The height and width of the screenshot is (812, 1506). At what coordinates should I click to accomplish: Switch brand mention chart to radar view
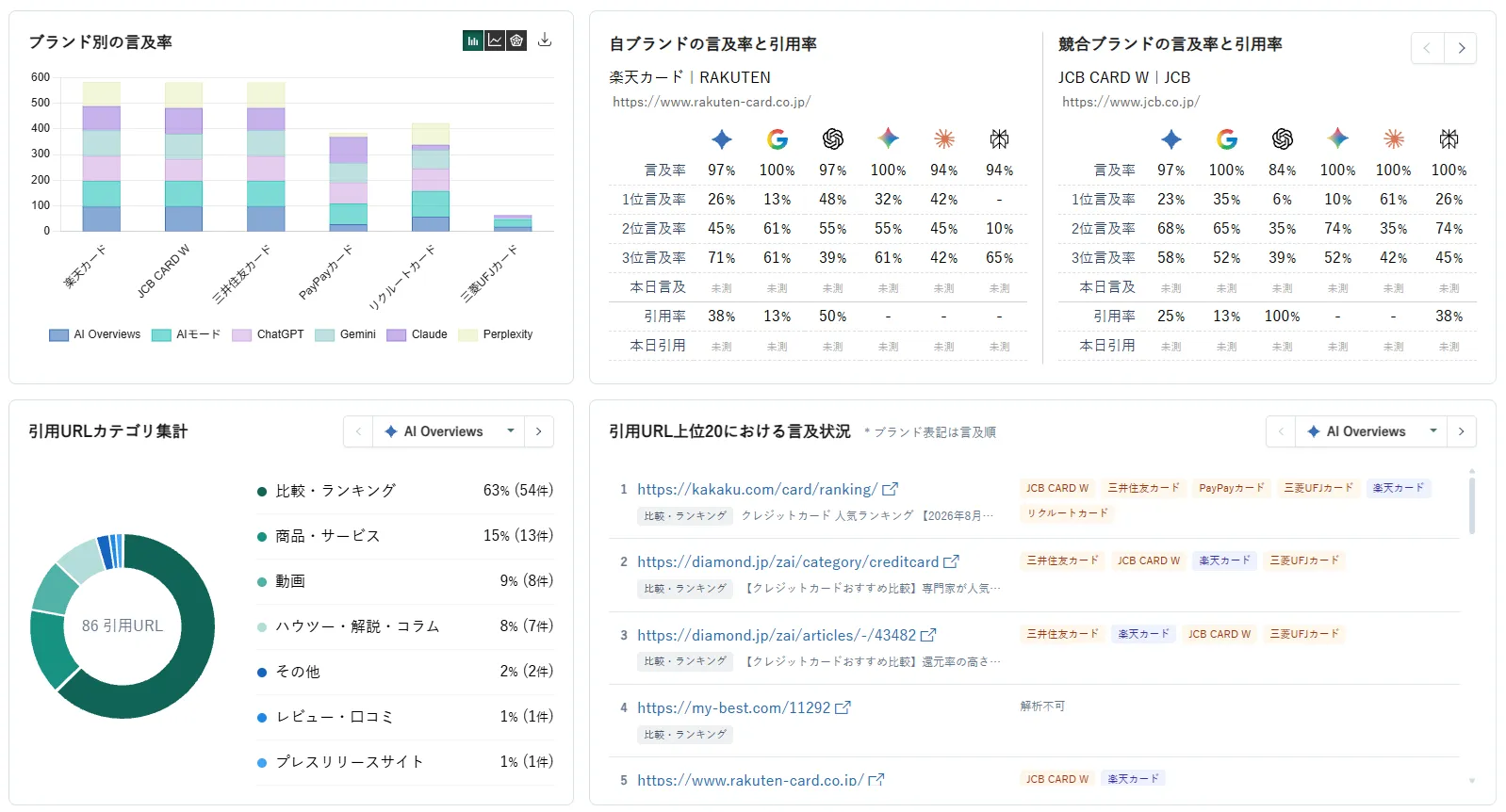tap(516, 41)
